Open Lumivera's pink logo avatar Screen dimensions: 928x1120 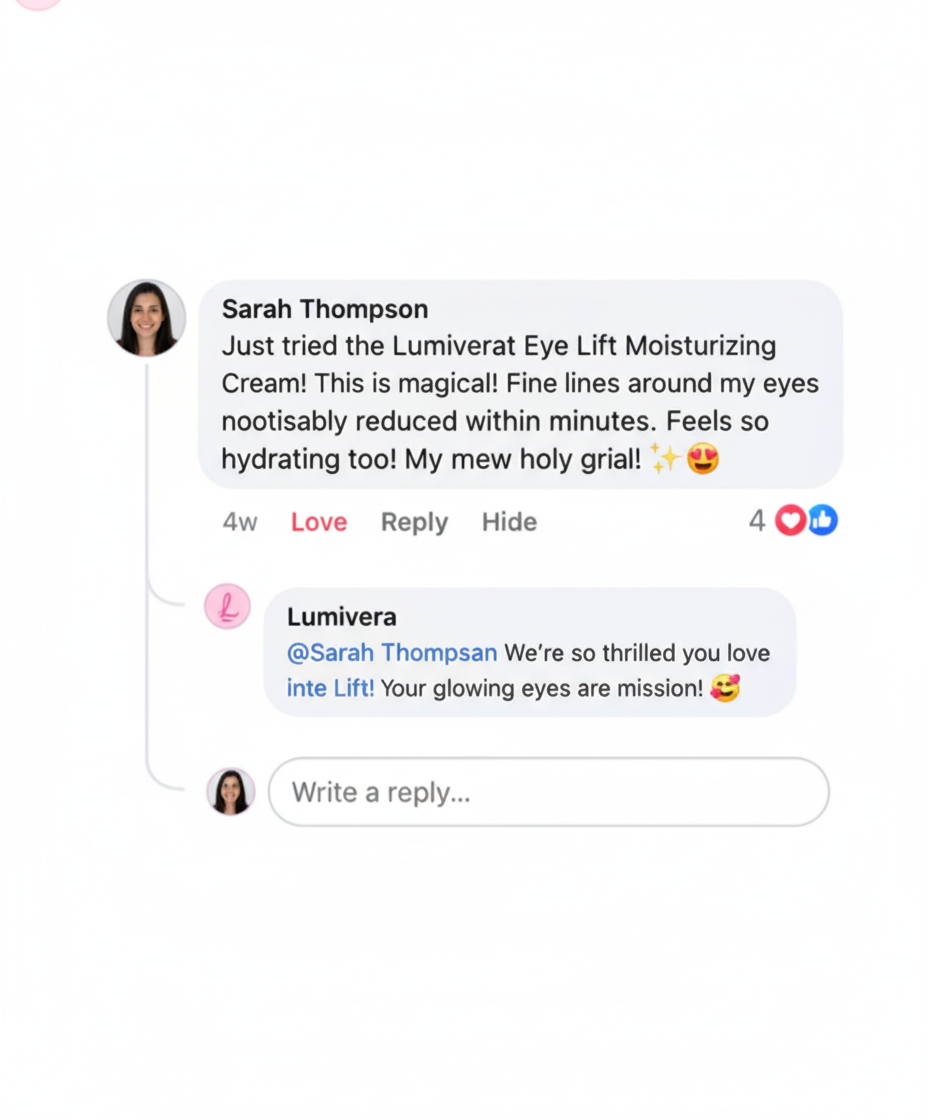[x=228, y=606]
